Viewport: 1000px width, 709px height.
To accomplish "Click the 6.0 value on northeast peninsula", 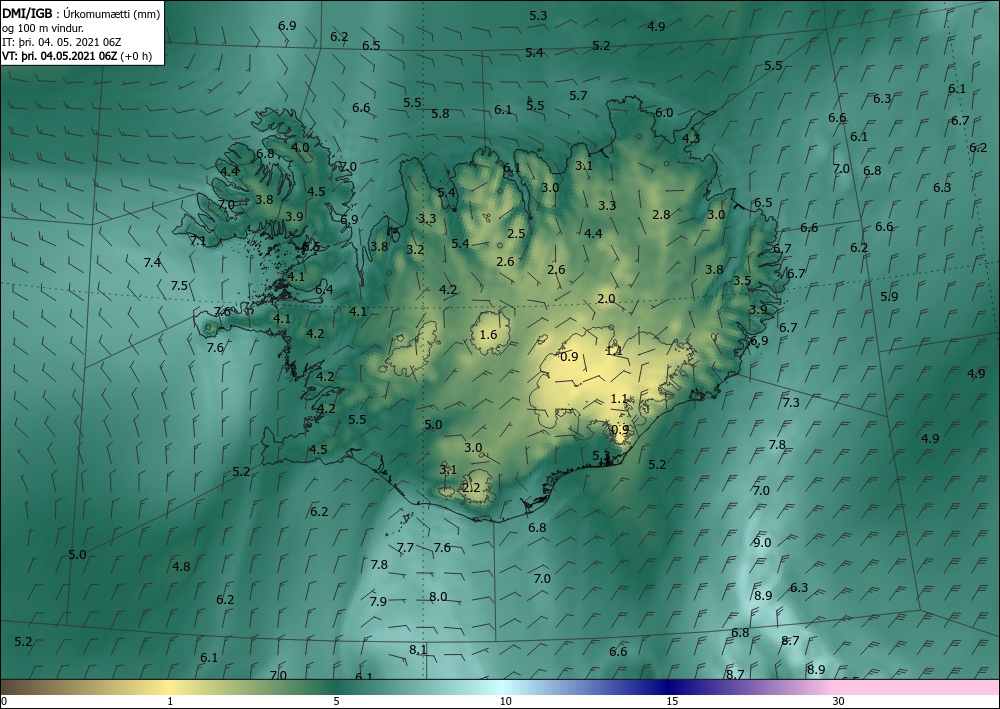I will (664, 112).
